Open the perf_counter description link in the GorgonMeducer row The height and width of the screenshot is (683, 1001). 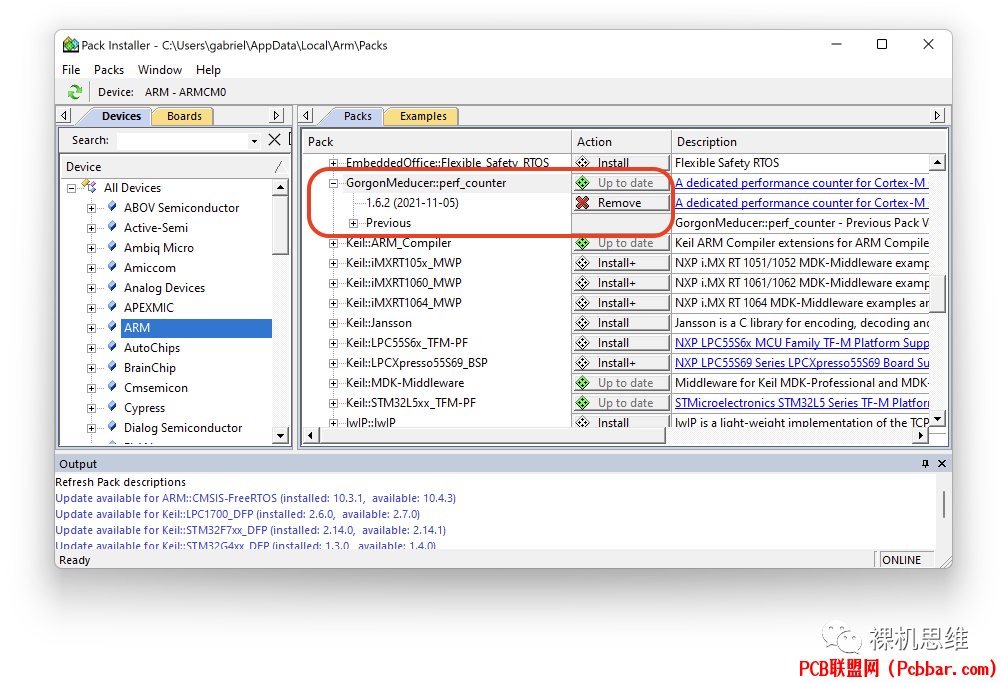pos(802,183)
